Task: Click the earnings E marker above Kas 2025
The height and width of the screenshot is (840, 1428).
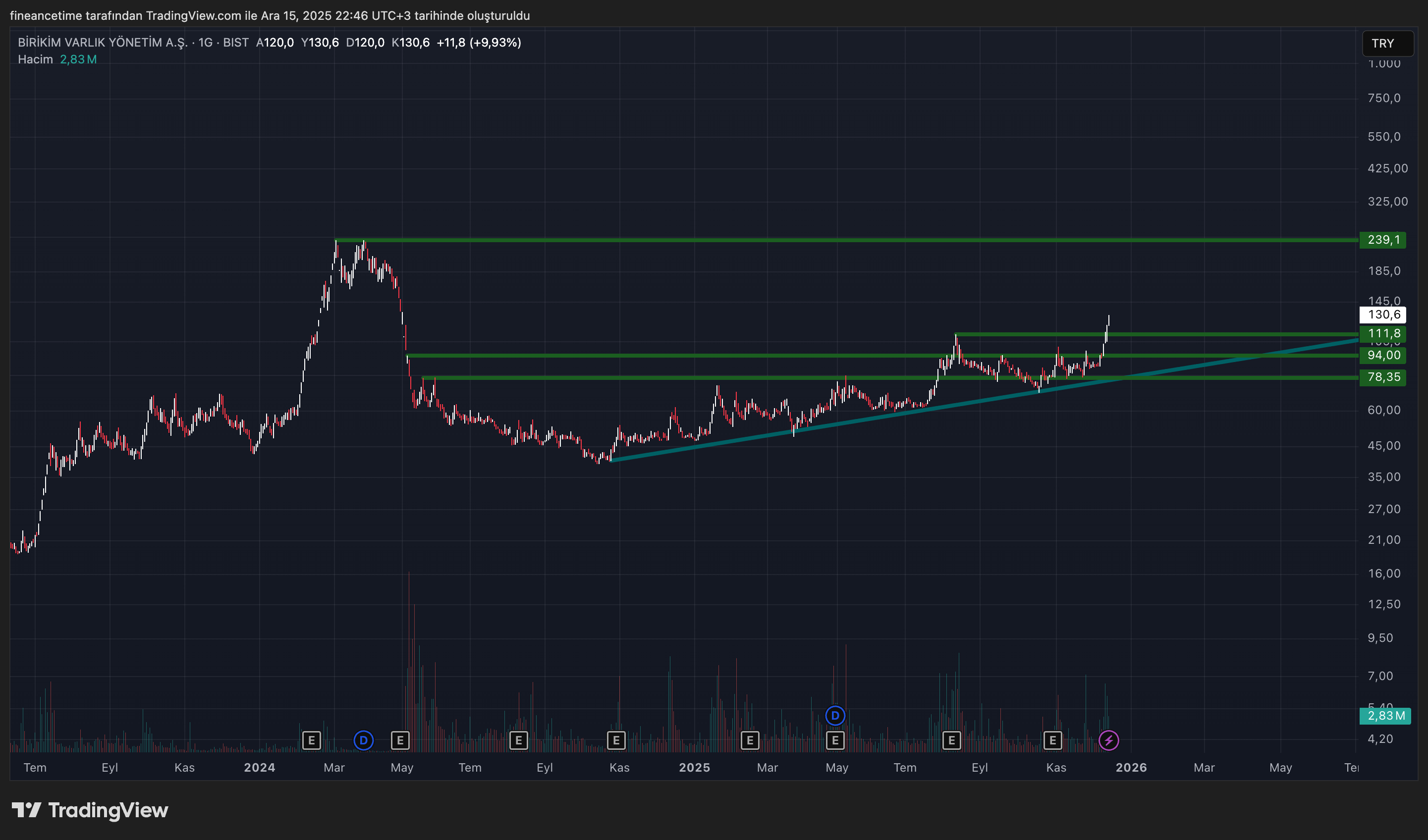Action: (x=1052, y=740)
